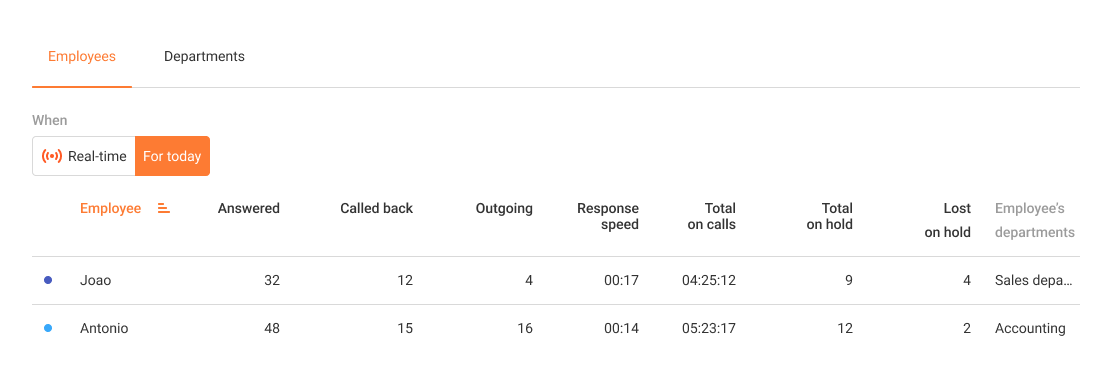
Task: Click the Outgoing column header
Action: pyautogui.click(x=504, y=209)
